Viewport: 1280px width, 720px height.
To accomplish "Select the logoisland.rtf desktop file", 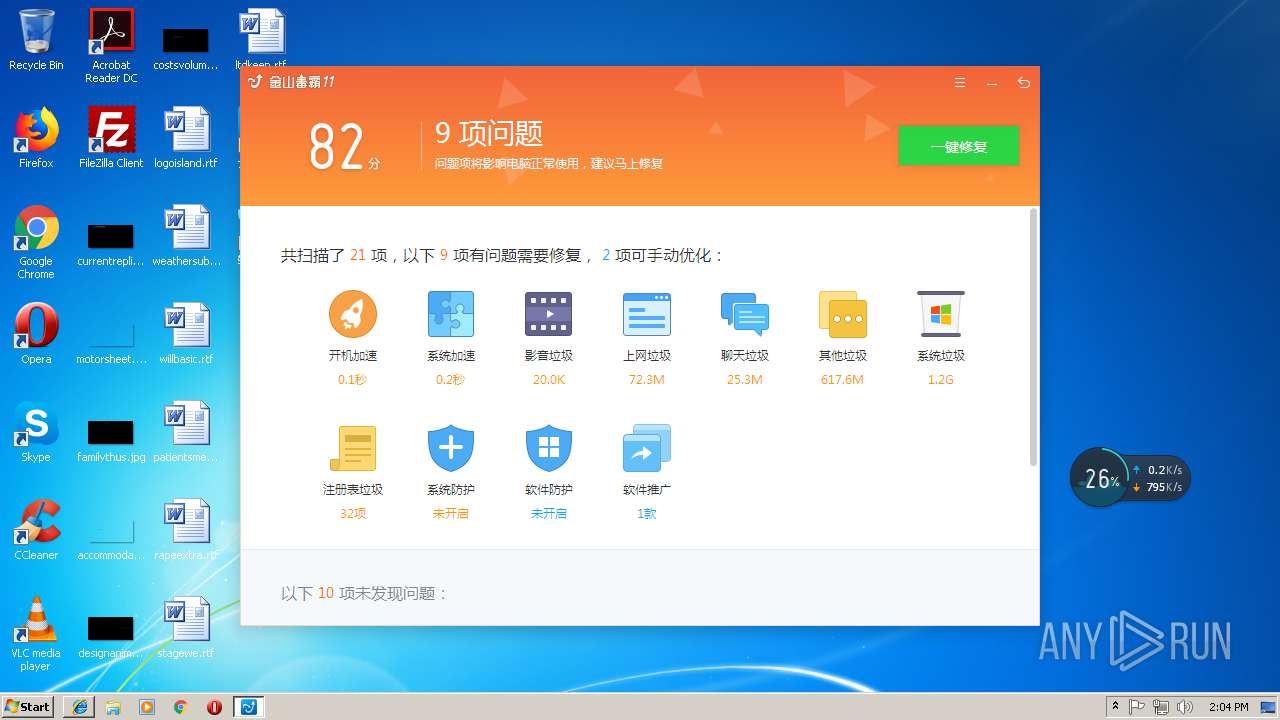I will tap(186, 137).
